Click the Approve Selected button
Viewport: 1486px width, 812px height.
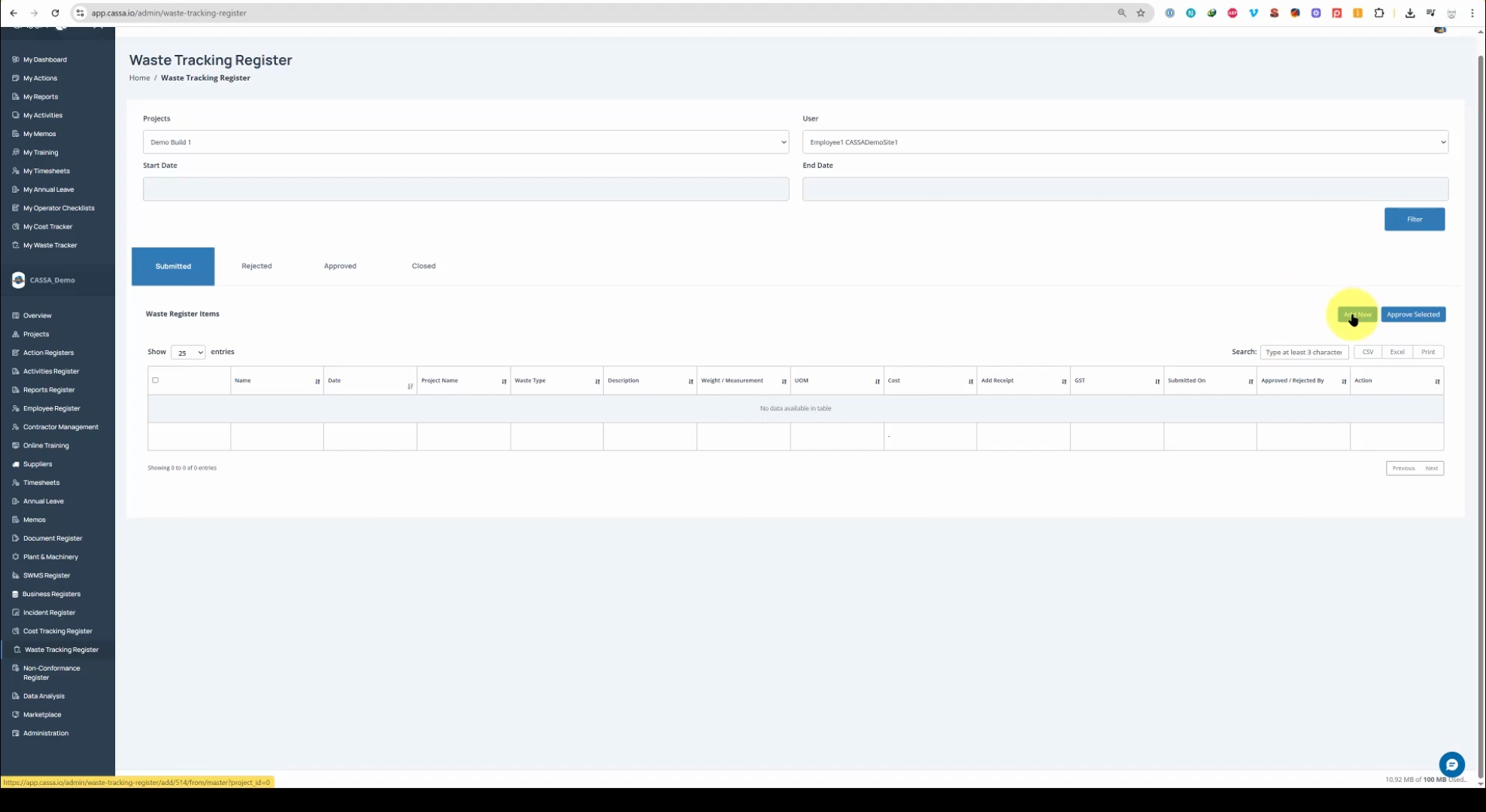1412,315
